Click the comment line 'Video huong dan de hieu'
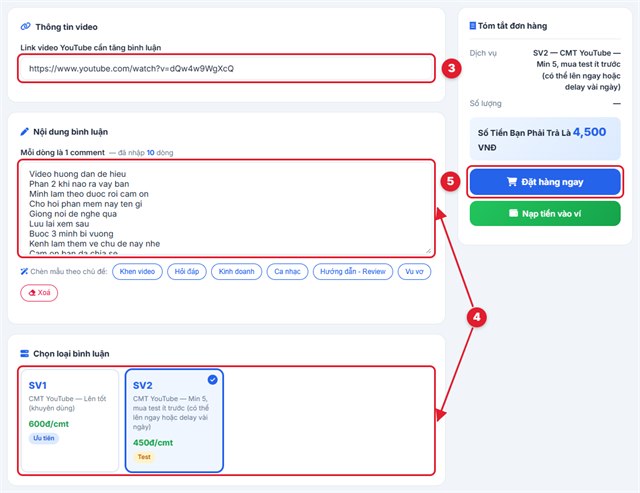640x493 pixels. [78, 174]
